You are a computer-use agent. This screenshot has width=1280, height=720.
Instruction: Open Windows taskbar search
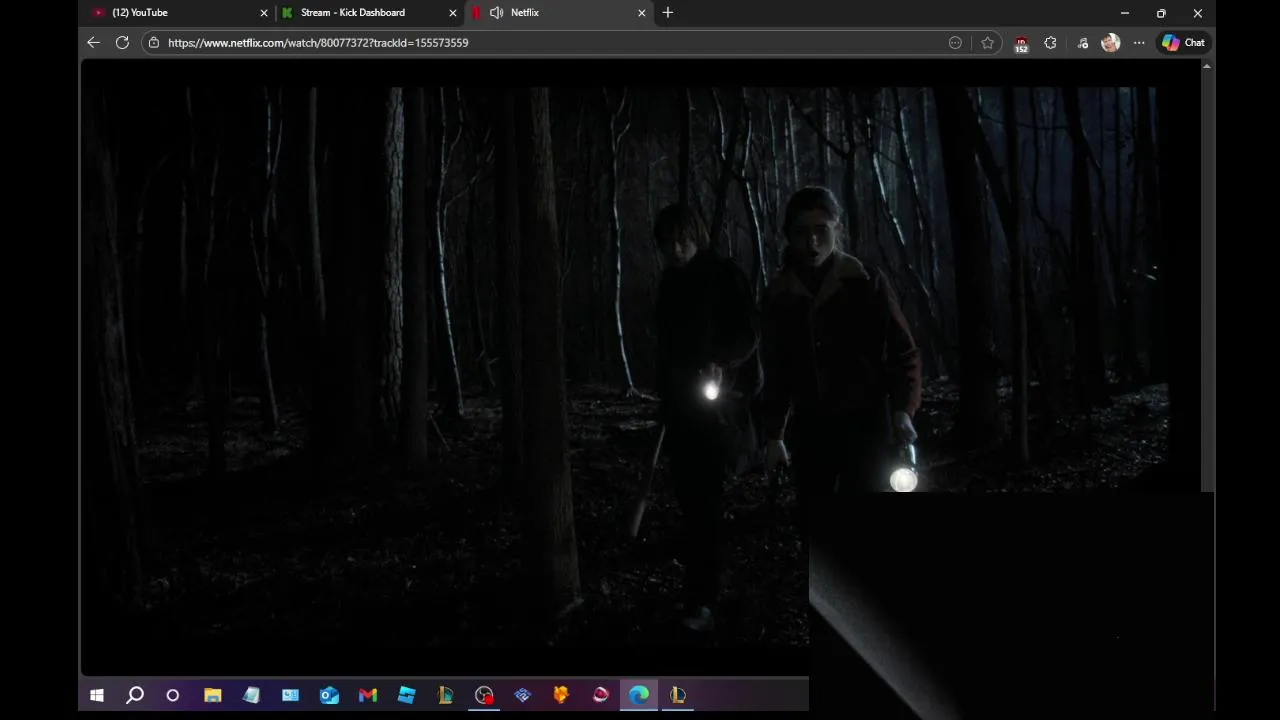coord(135,695)
